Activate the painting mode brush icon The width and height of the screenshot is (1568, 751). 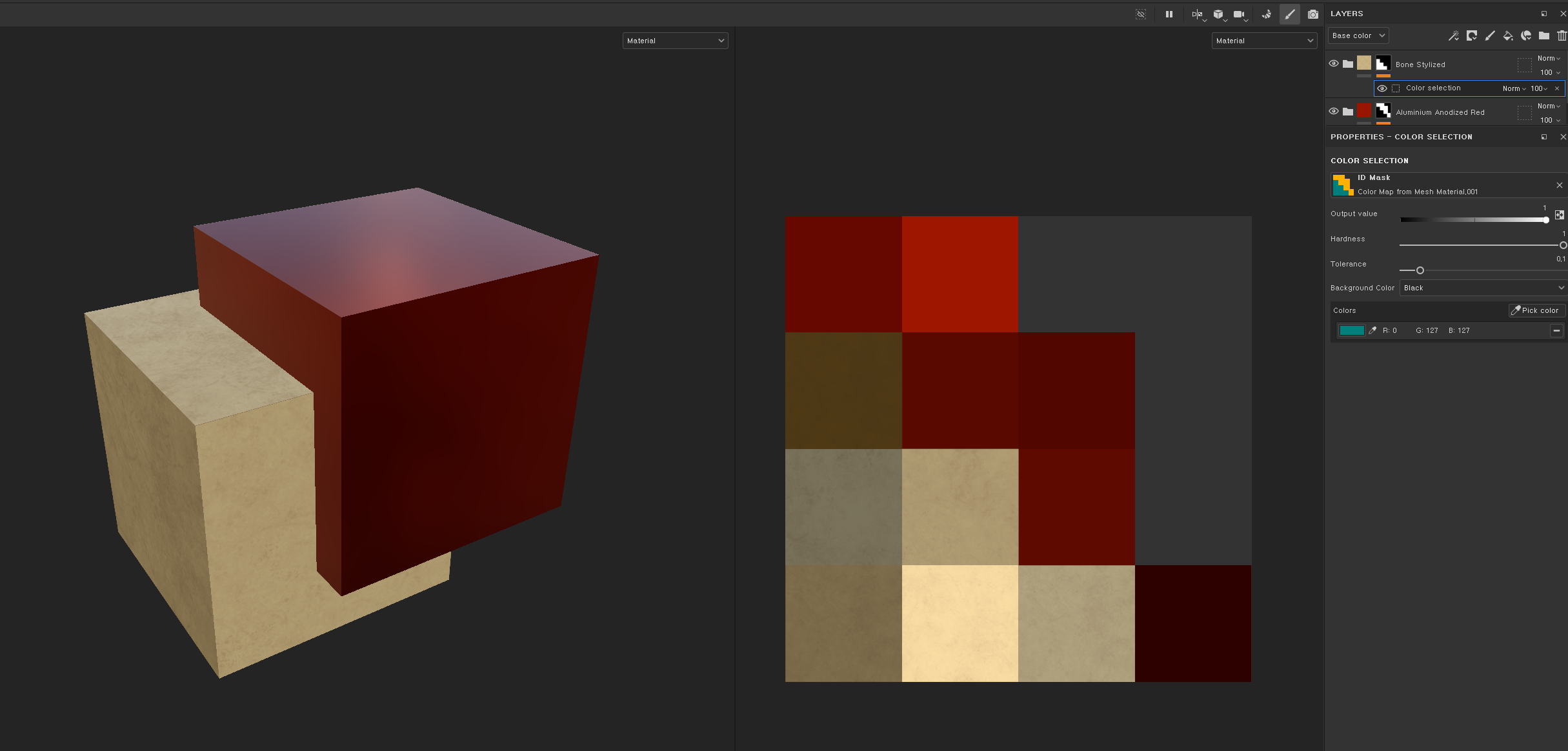1290,14
